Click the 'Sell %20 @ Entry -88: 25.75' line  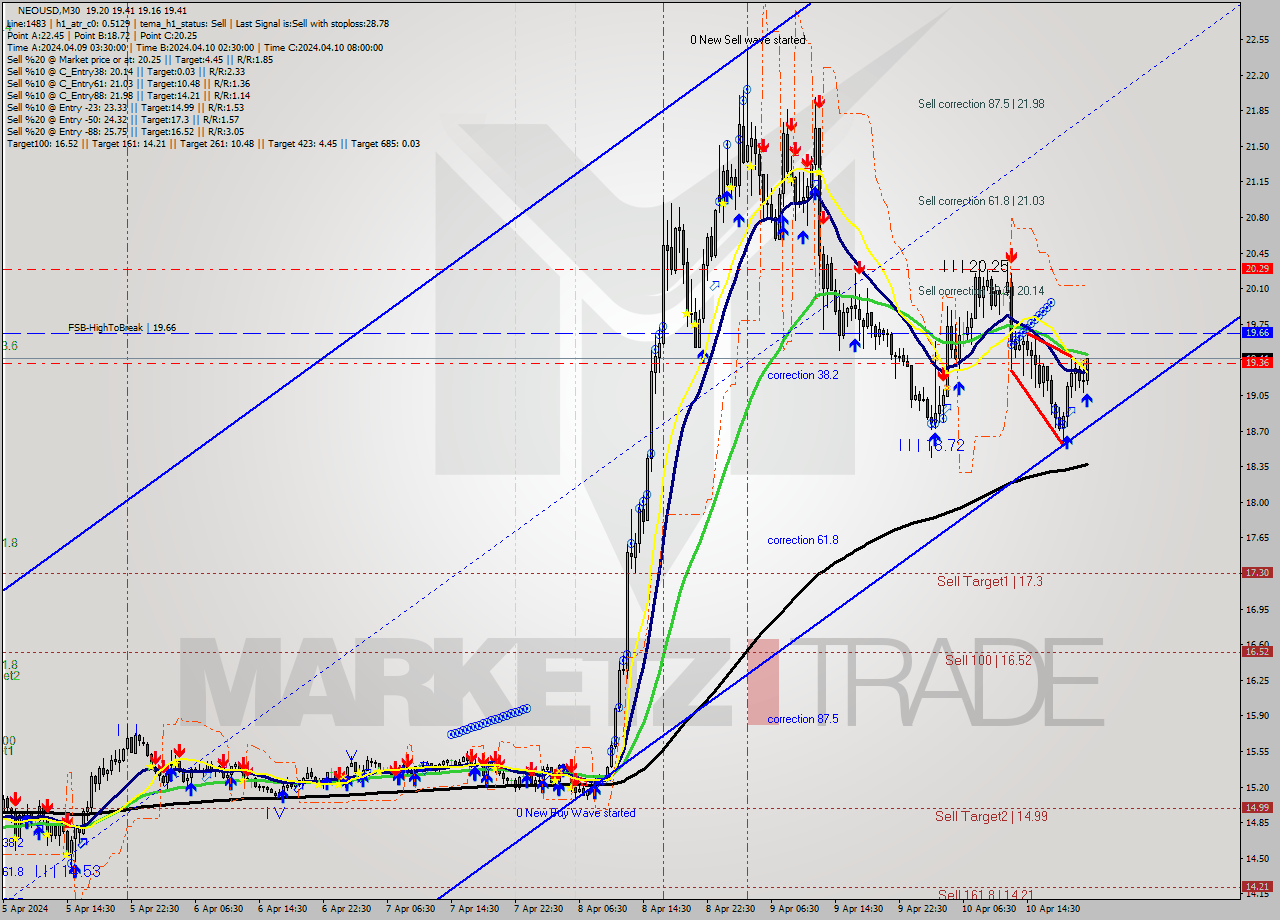124,132
